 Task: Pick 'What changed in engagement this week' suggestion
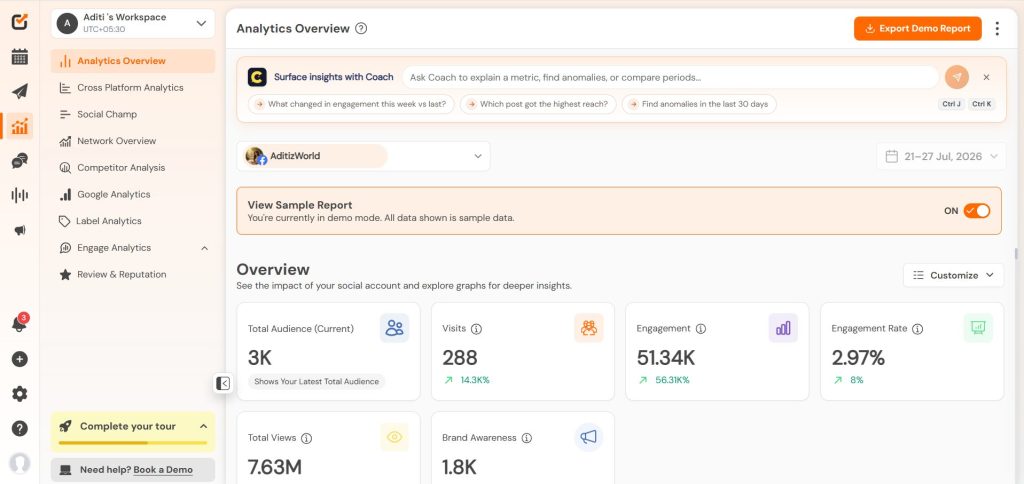[351, 104]
